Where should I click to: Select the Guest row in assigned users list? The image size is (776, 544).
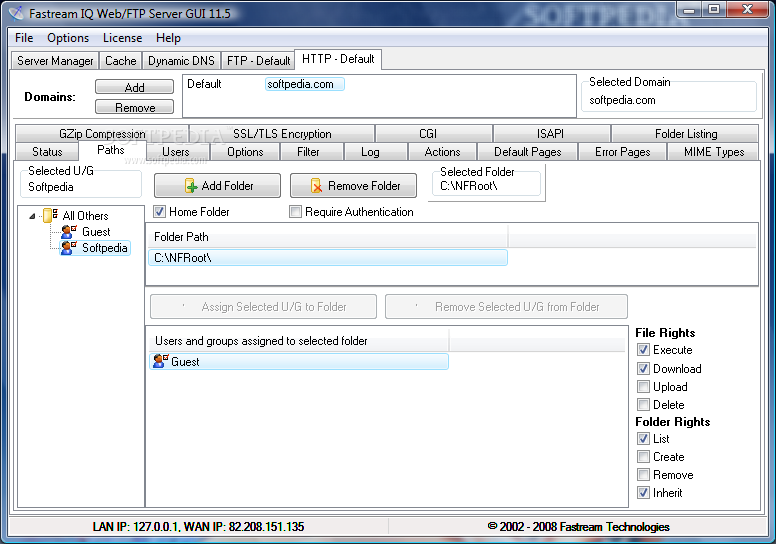(299, 361)
